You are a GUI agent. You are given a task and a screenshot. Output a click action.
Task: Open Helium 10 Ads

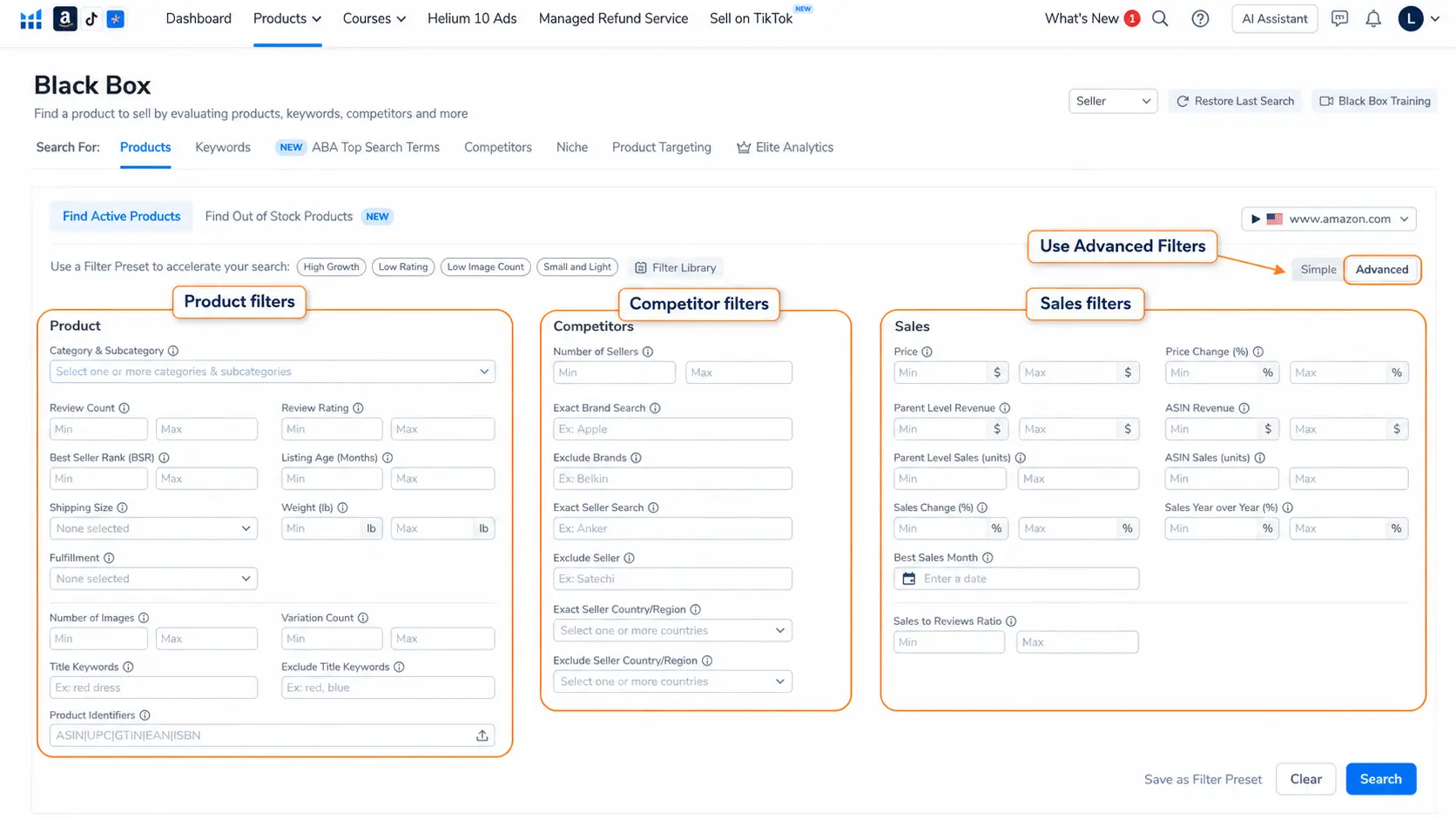coord(472,18)
